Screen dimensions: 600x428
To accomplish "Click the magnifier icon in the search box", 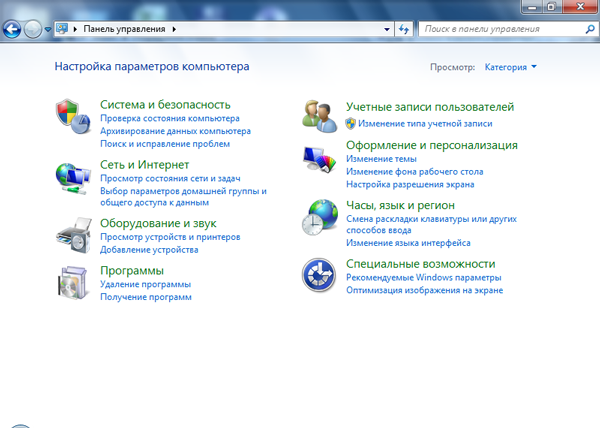I will [x=590, y=29].
